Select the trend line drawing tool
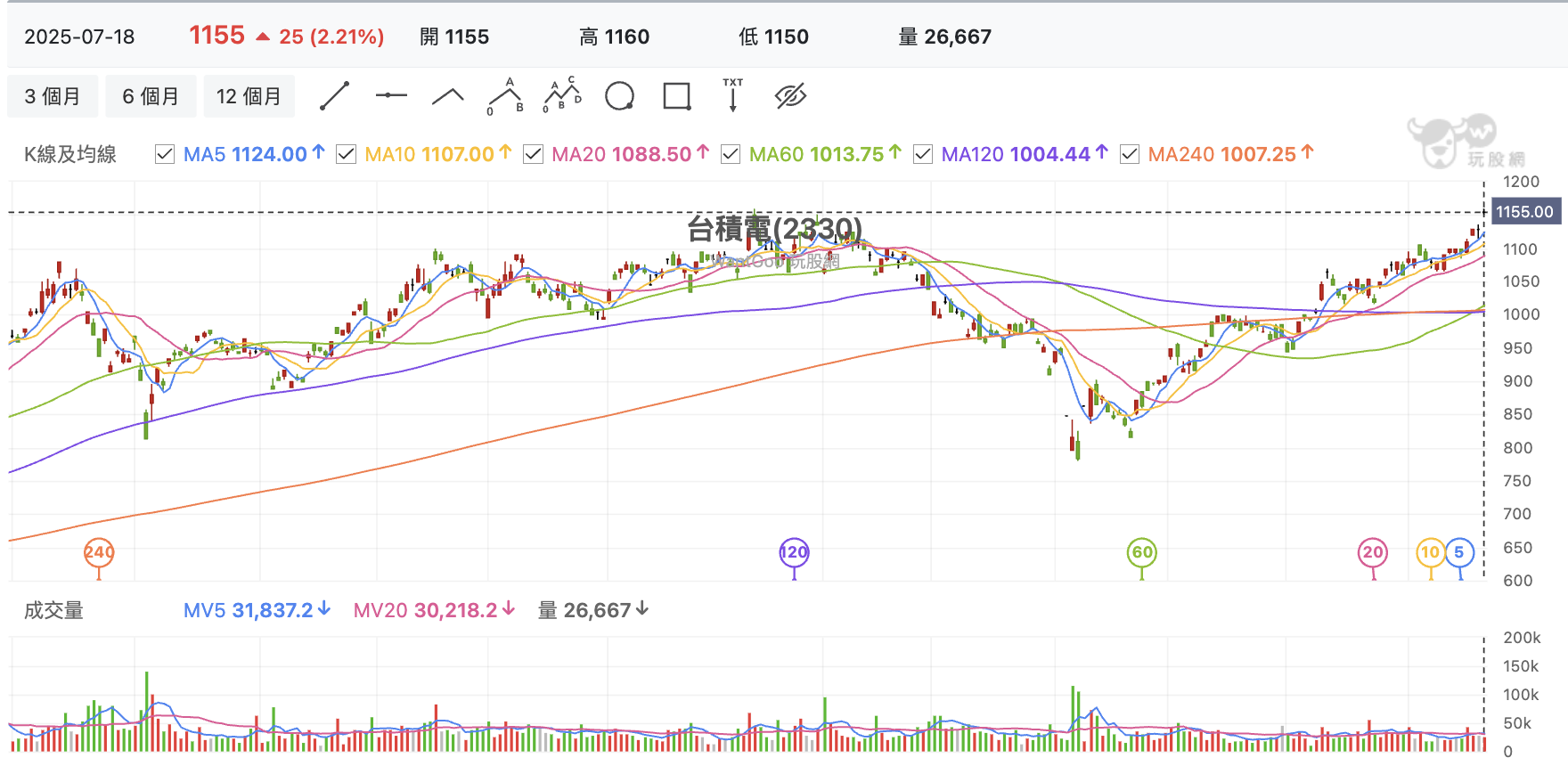 (334, 96)
